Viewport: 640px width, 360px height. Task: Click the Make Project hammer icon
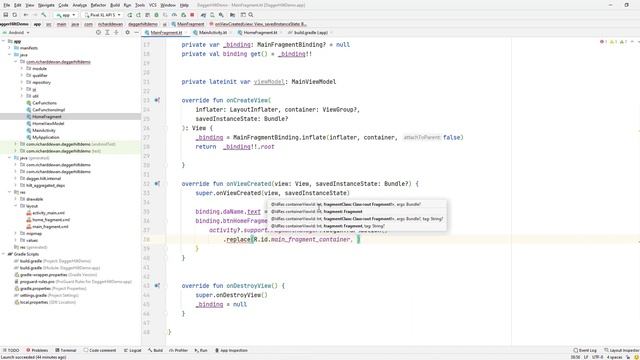pos(44,15)
